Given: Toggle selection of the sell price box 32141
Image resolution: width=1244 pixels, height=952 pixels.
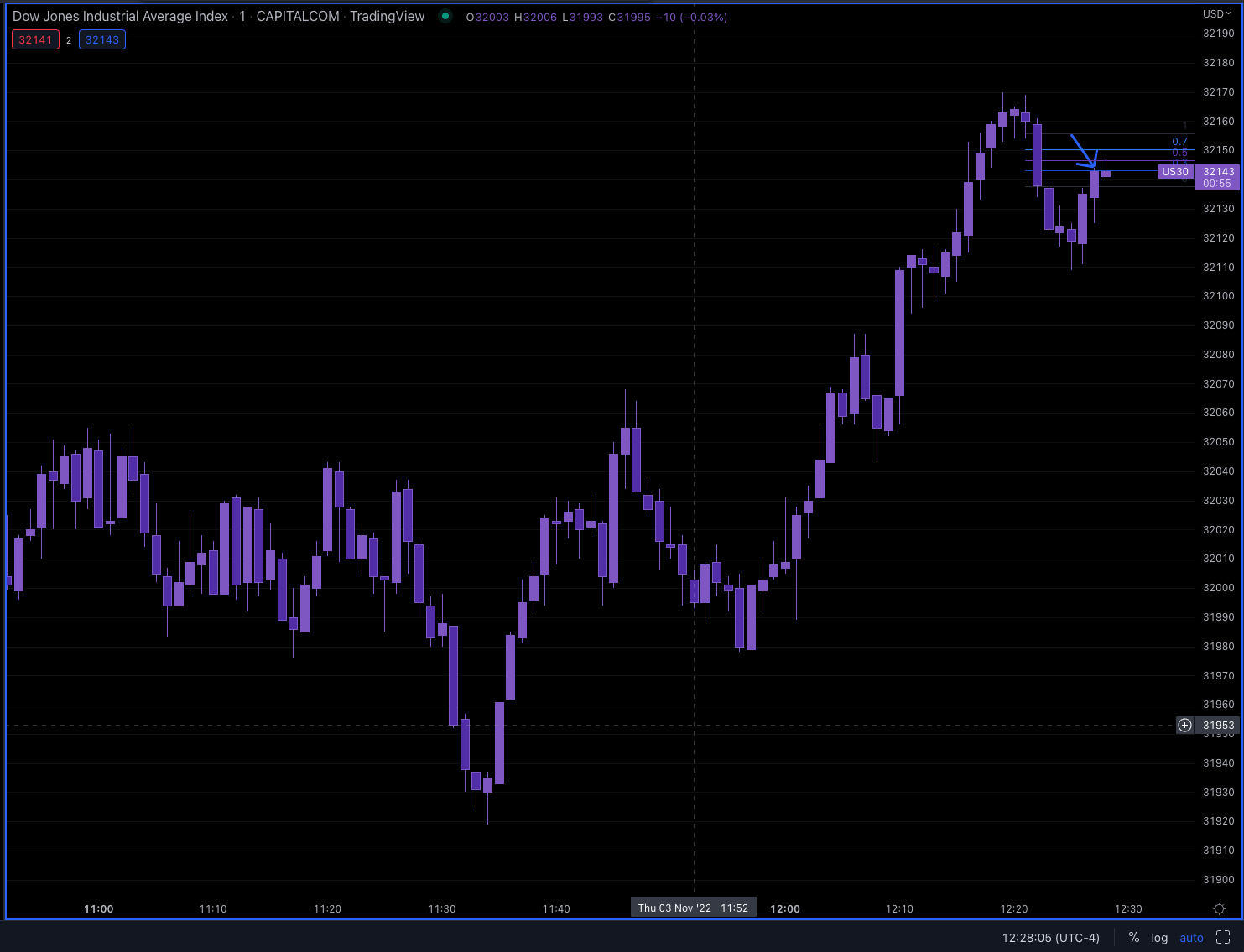Looking at the screenshot, I should coord(35,39).
